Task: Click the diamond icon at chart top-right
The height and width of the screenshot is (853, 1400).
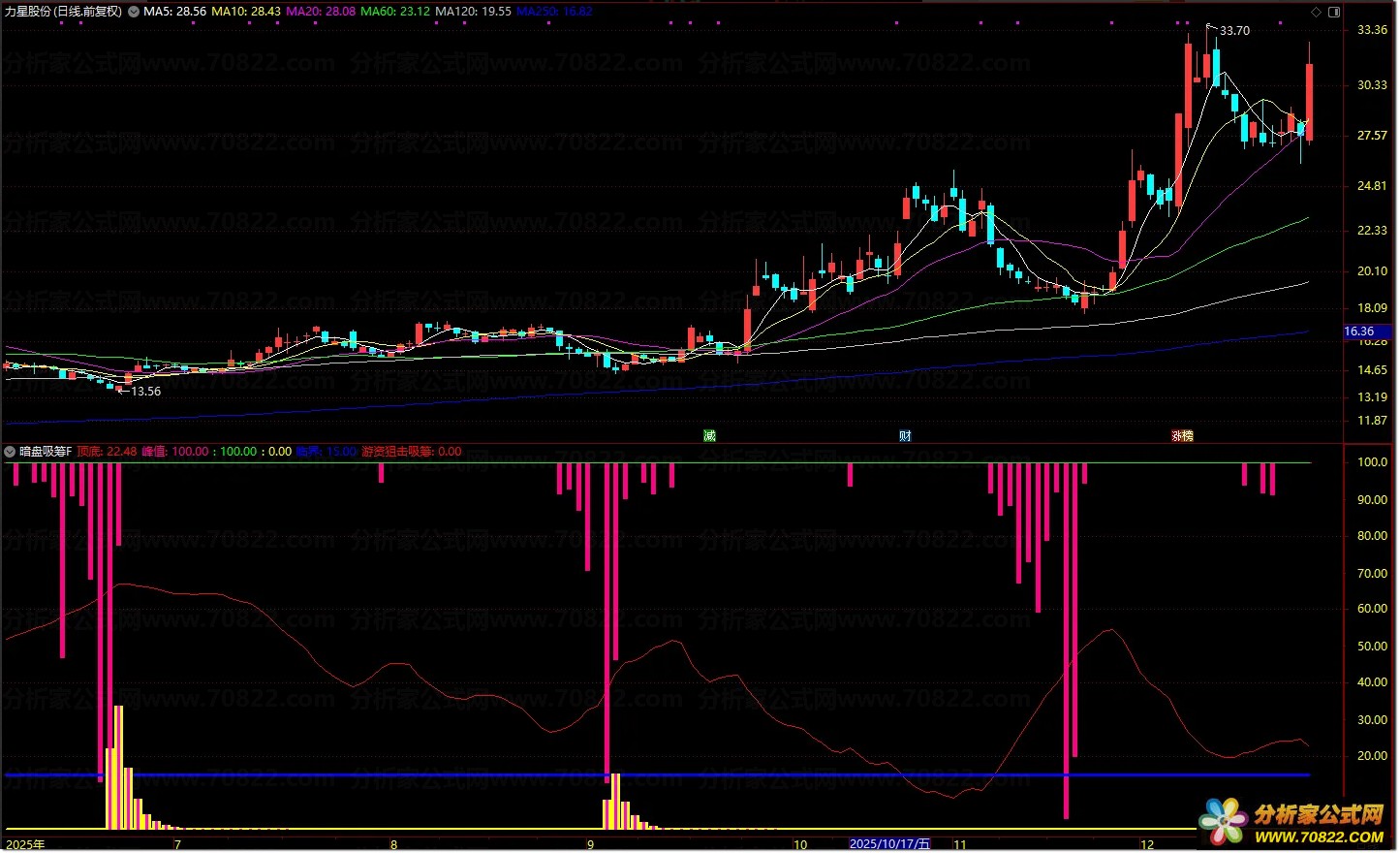Action: coord(1316,12)
